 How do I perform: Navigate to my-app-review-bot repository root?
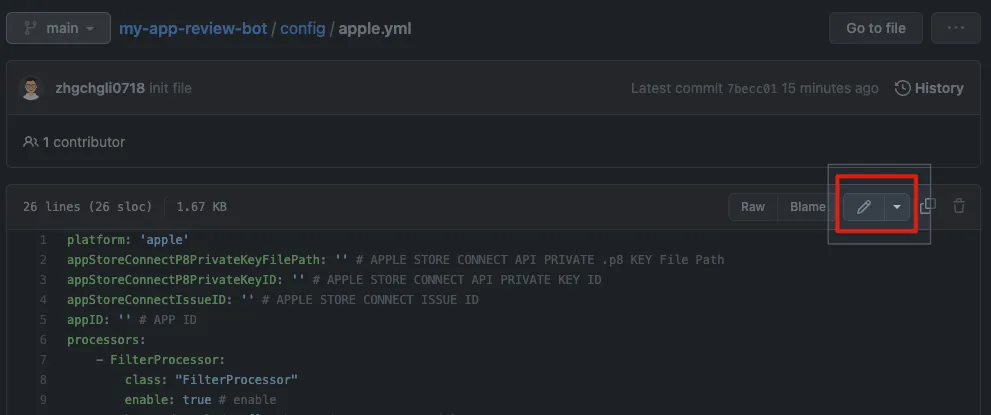click(193, 28)
